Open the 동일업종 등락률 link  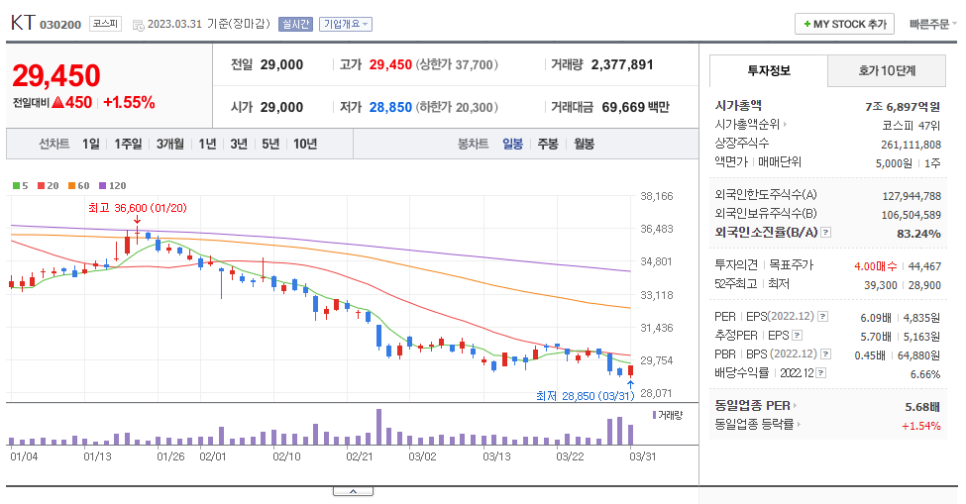click(x=754, y=425)
